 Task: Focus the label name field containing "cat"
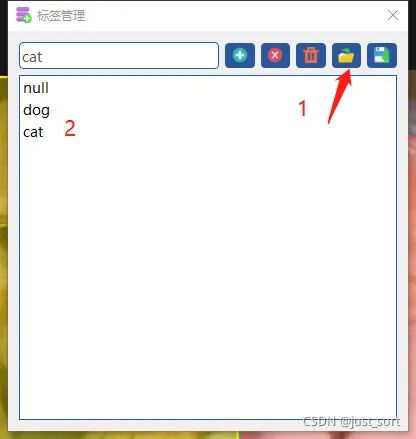click(x=119, y=56)
